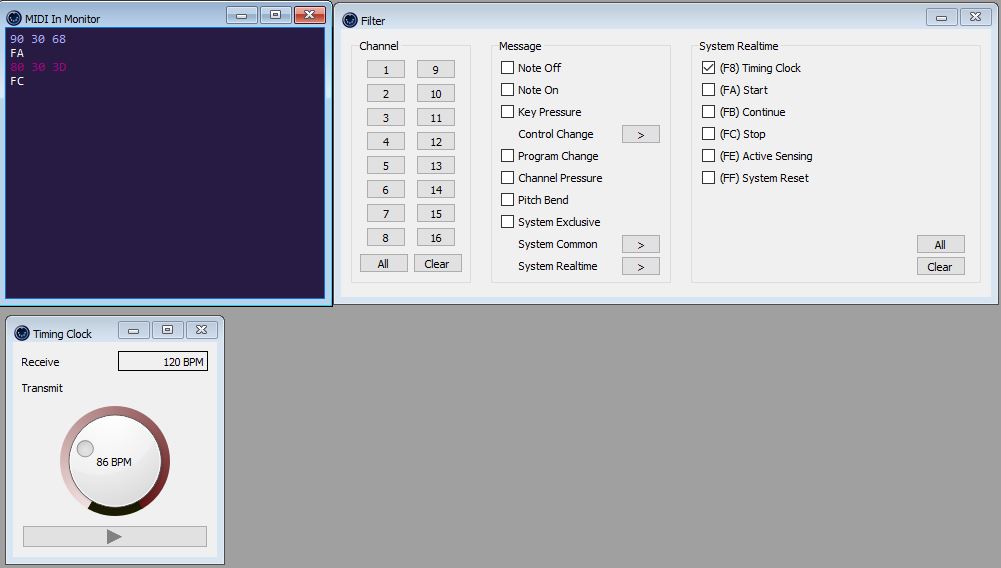This screenshot has width=1001, height=568.
Task: Enable the Program Change checkbox
Action: 508,156
